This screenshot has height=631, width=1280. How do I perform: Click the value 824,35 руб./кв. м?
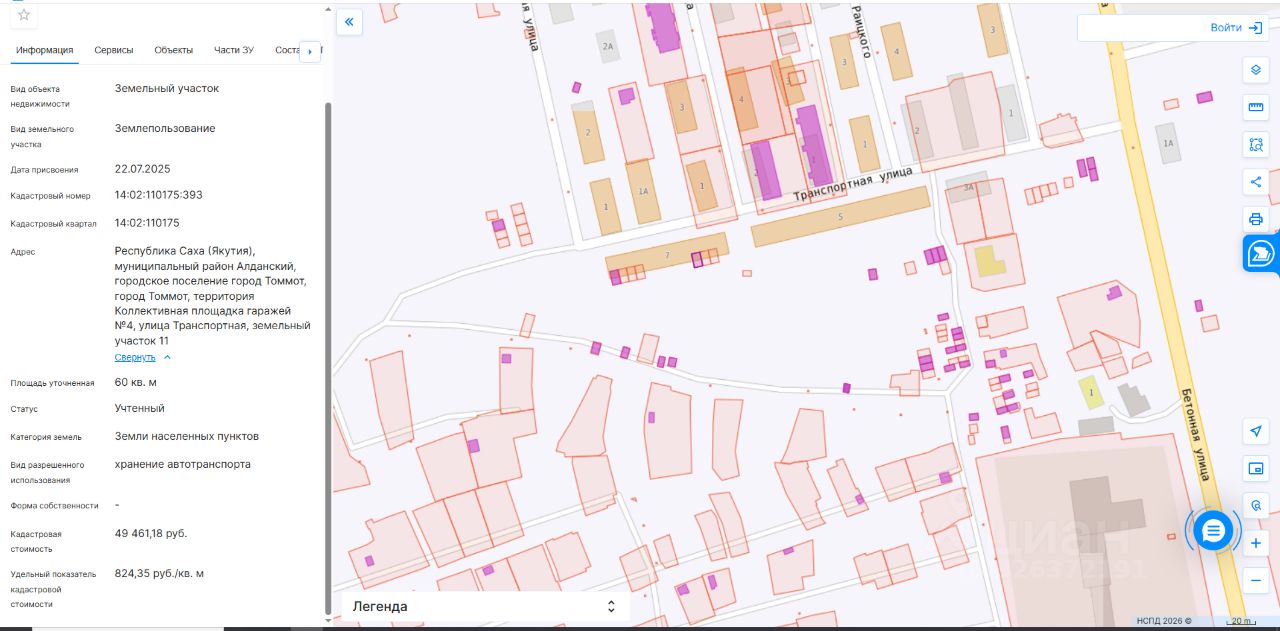[x=160, y=574]
